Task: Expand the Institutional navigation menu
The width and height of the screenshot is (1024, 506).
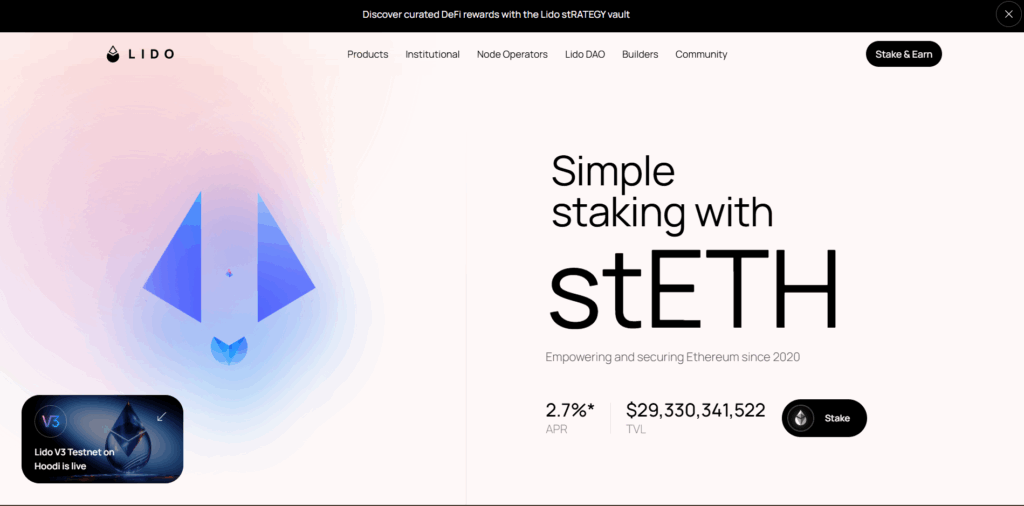Action: tap(432, 54)
